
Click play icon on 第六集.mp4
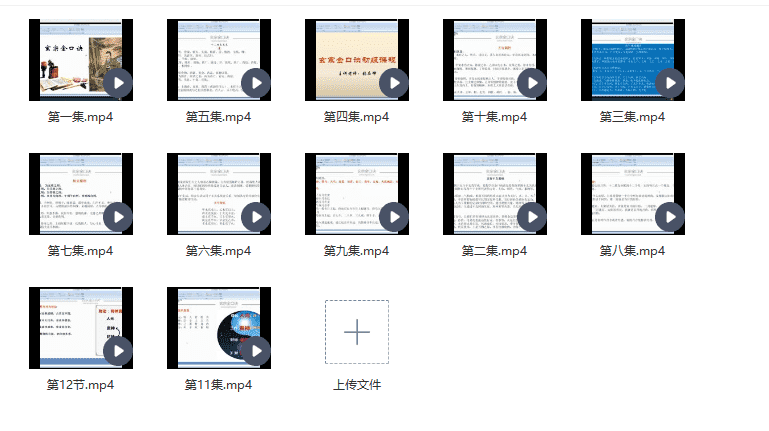[x=255, y=216]
